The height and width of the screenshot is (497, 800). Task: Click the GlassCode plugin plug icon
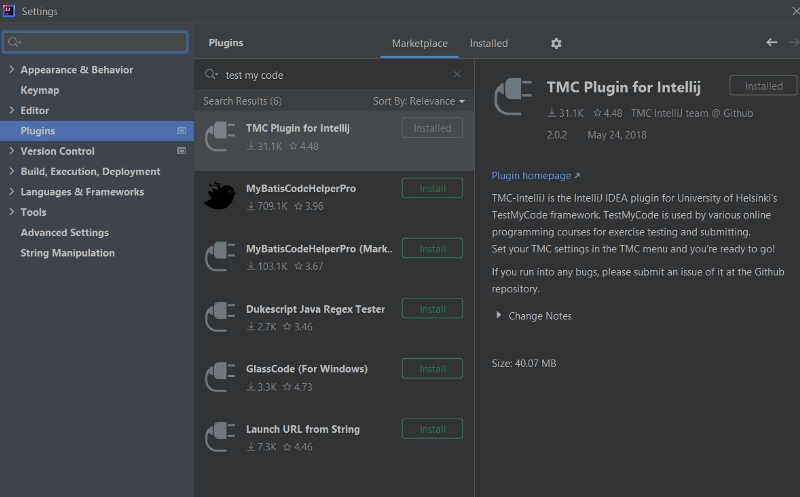(x=220, y=377)
